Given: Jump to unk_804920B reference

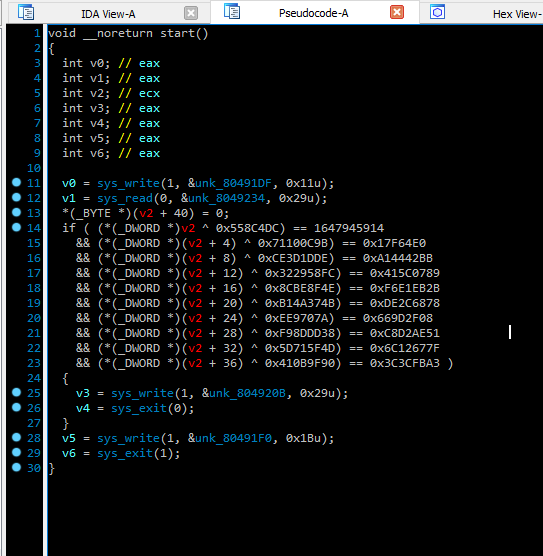Looking at the screenshot, I should click(x=247, y=393).
